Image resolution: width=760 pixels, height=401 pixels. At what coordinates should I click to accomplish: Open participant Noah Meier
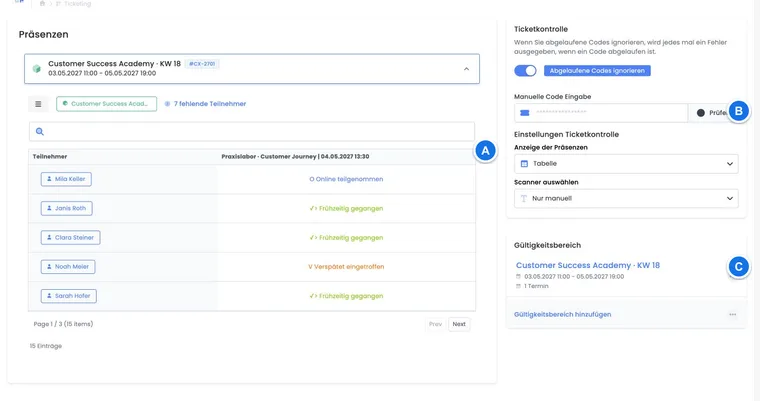click(68, 267)
